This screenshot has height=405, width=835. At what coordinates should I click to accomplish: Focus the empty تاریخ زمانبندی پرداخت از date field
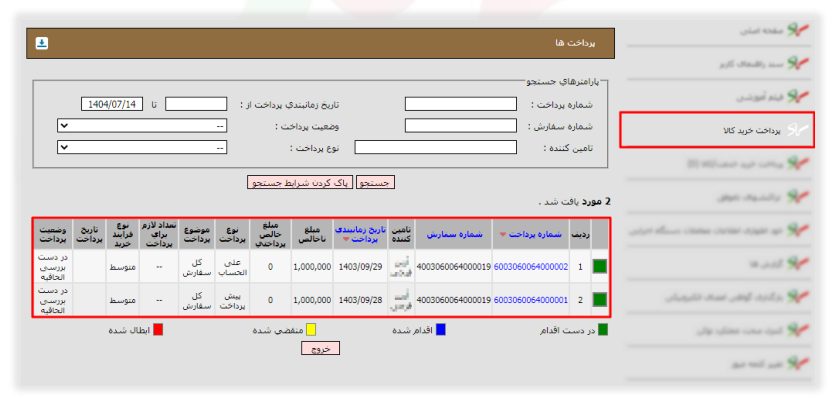[x=196, y=104]
